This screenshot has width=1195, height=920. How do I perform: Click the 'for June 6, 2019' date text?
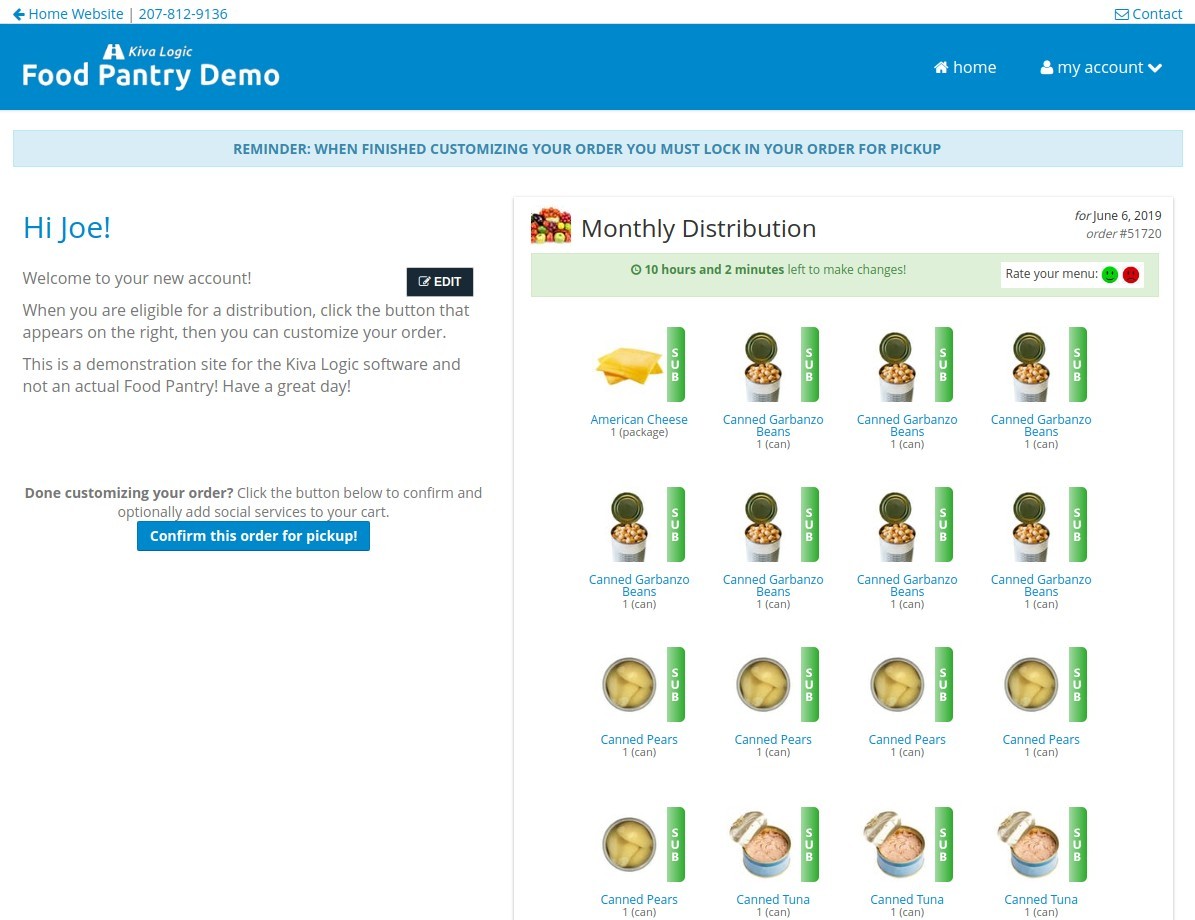click(1117, 216)
